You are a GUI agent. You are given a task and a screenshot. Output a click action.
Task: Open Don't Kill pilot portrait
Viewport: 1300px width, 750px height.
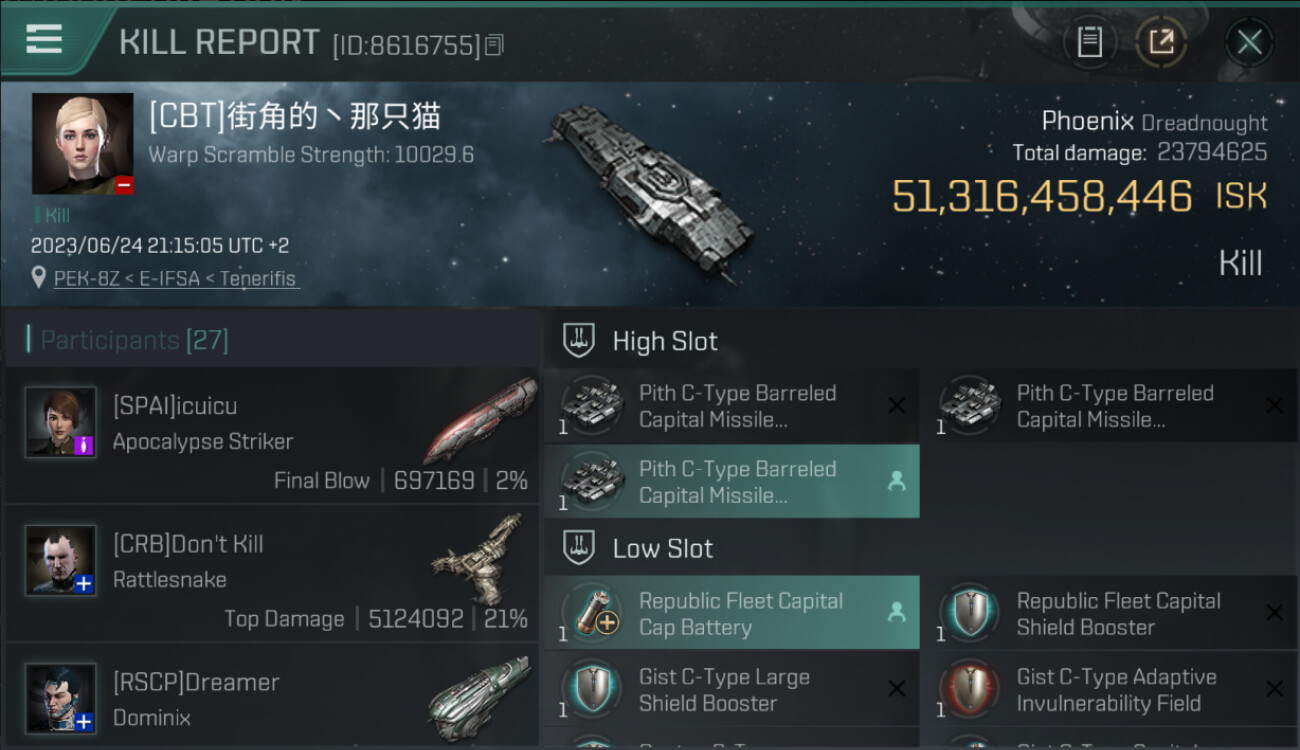[61, 559]
